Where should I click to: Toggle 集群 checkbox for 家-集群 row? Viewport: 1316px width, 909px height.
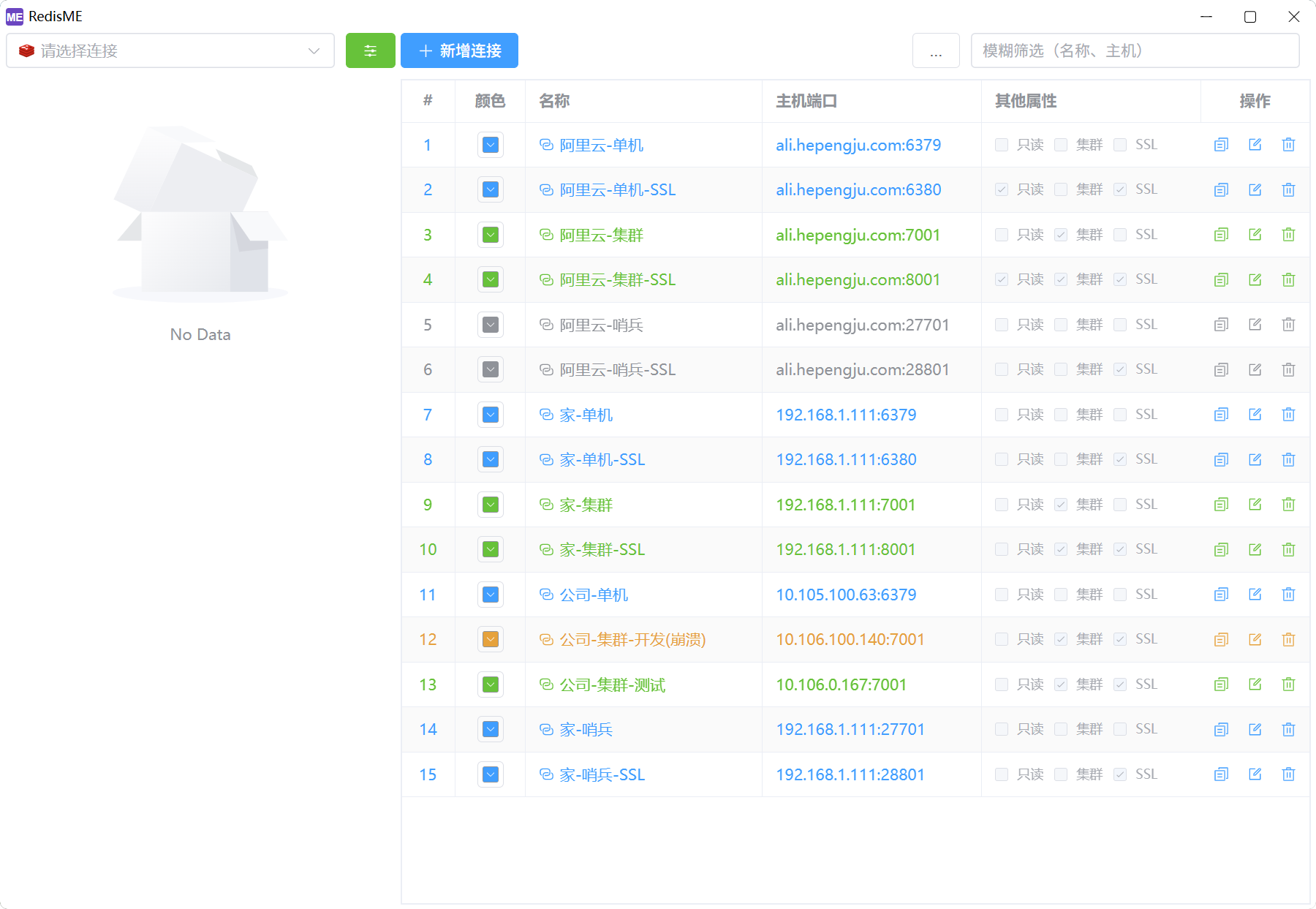tap(1061, 505)
